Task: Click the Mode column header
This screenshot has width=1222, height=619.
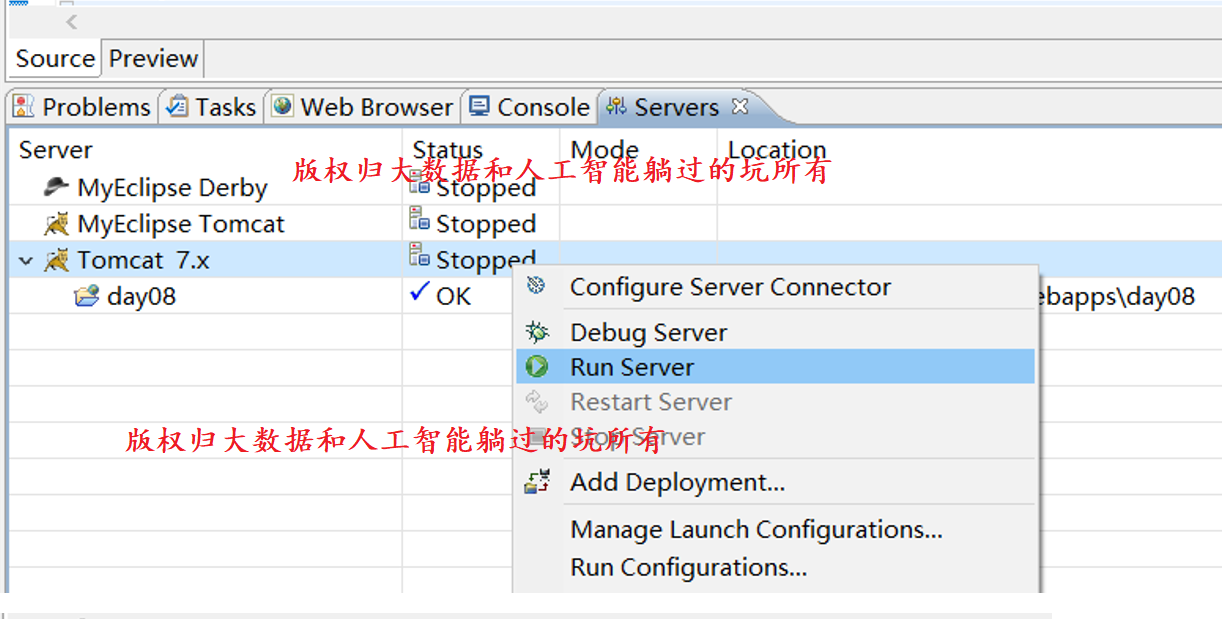Action: coord(604,150)
